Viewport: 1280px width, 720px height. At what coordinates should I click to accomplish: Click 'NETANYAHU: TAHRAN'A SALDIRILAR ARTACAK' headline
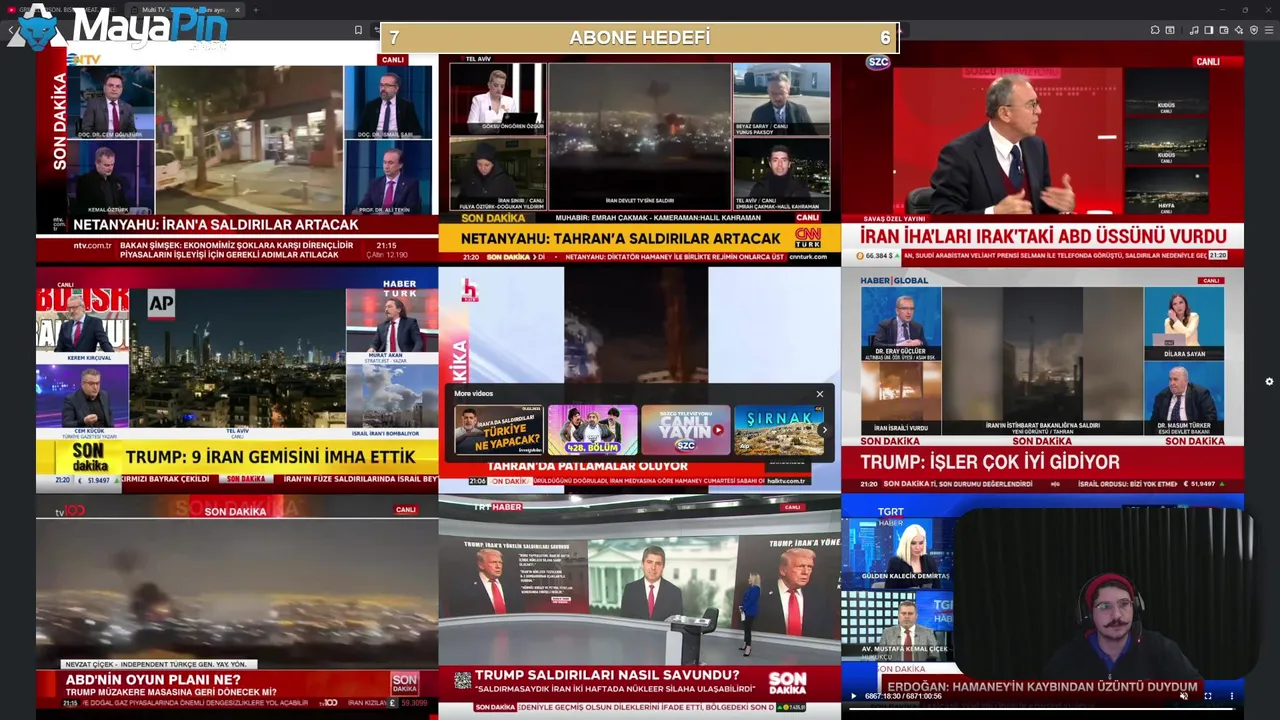(x=620, y=239)
